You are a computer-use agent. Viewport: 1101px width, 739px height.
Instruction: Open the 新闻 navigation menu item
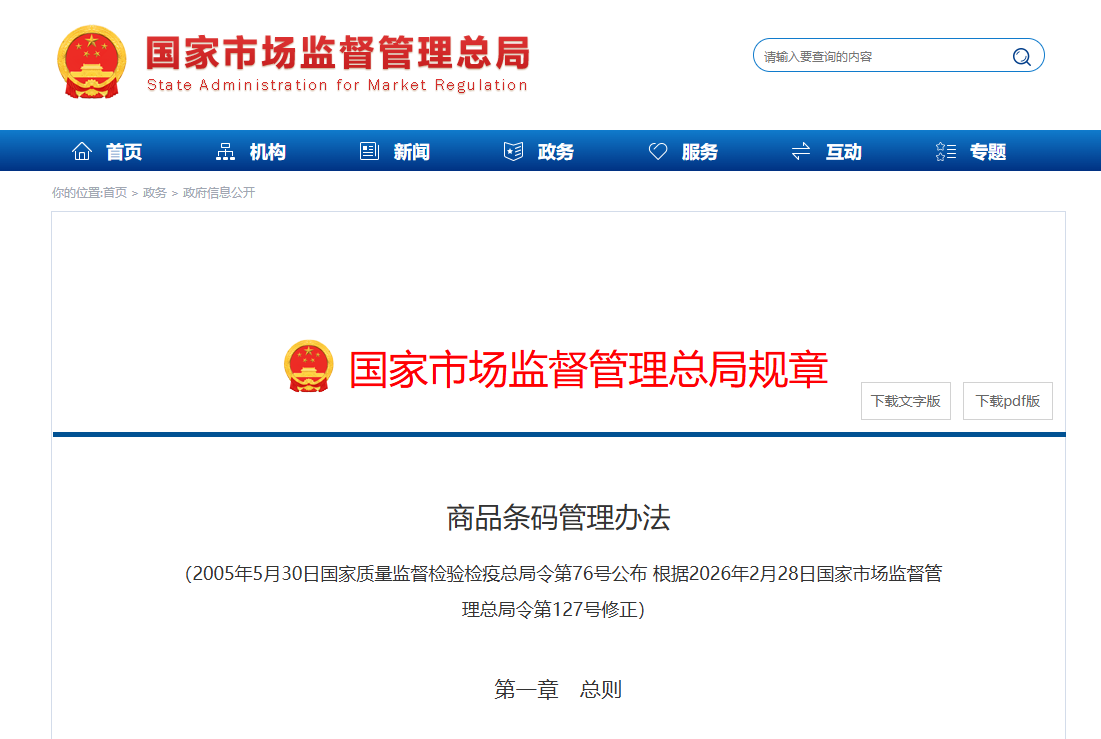click(x=411, y=152)
